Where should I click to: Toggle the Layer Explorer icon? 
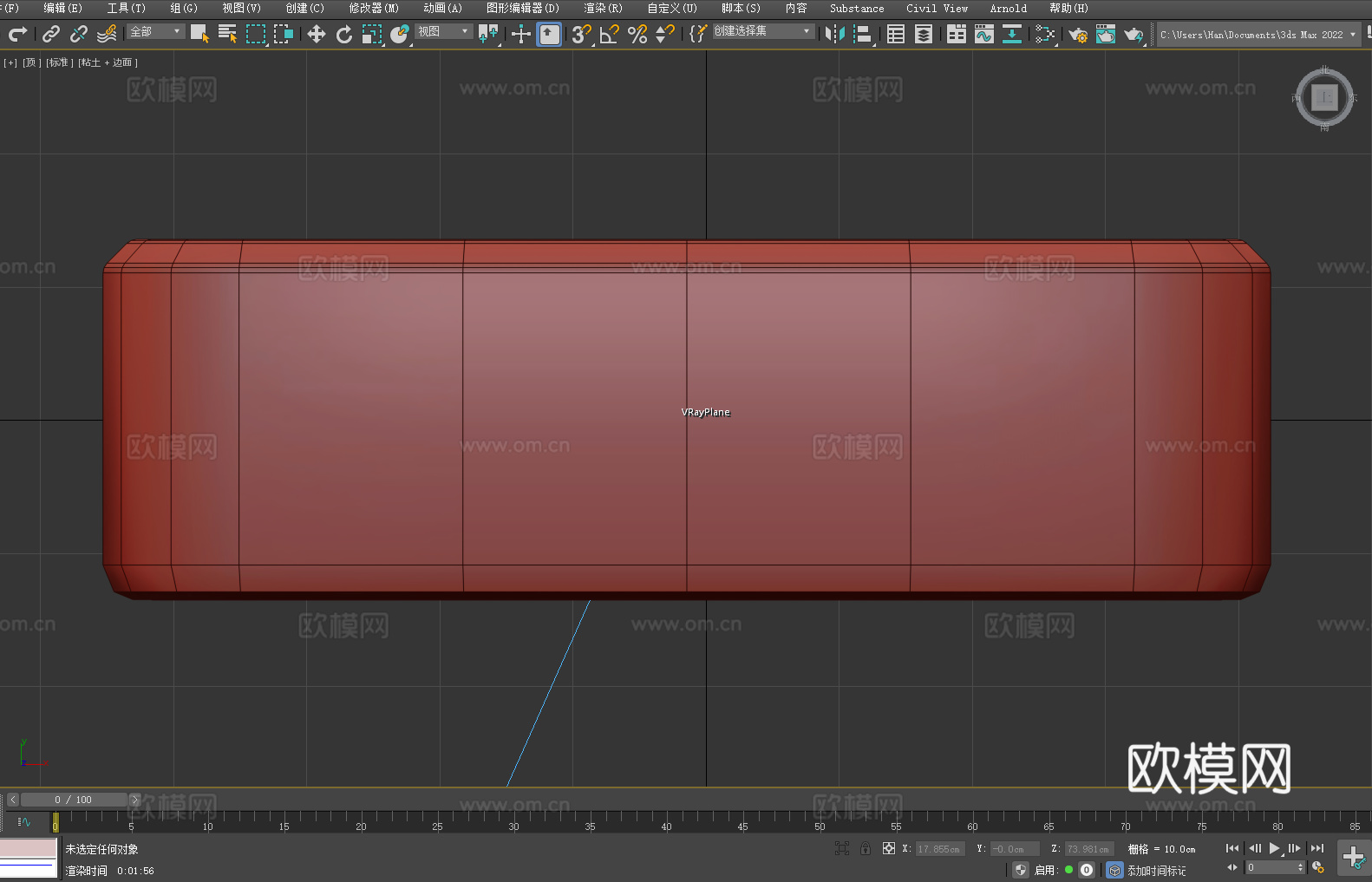[x=924, y=34]
